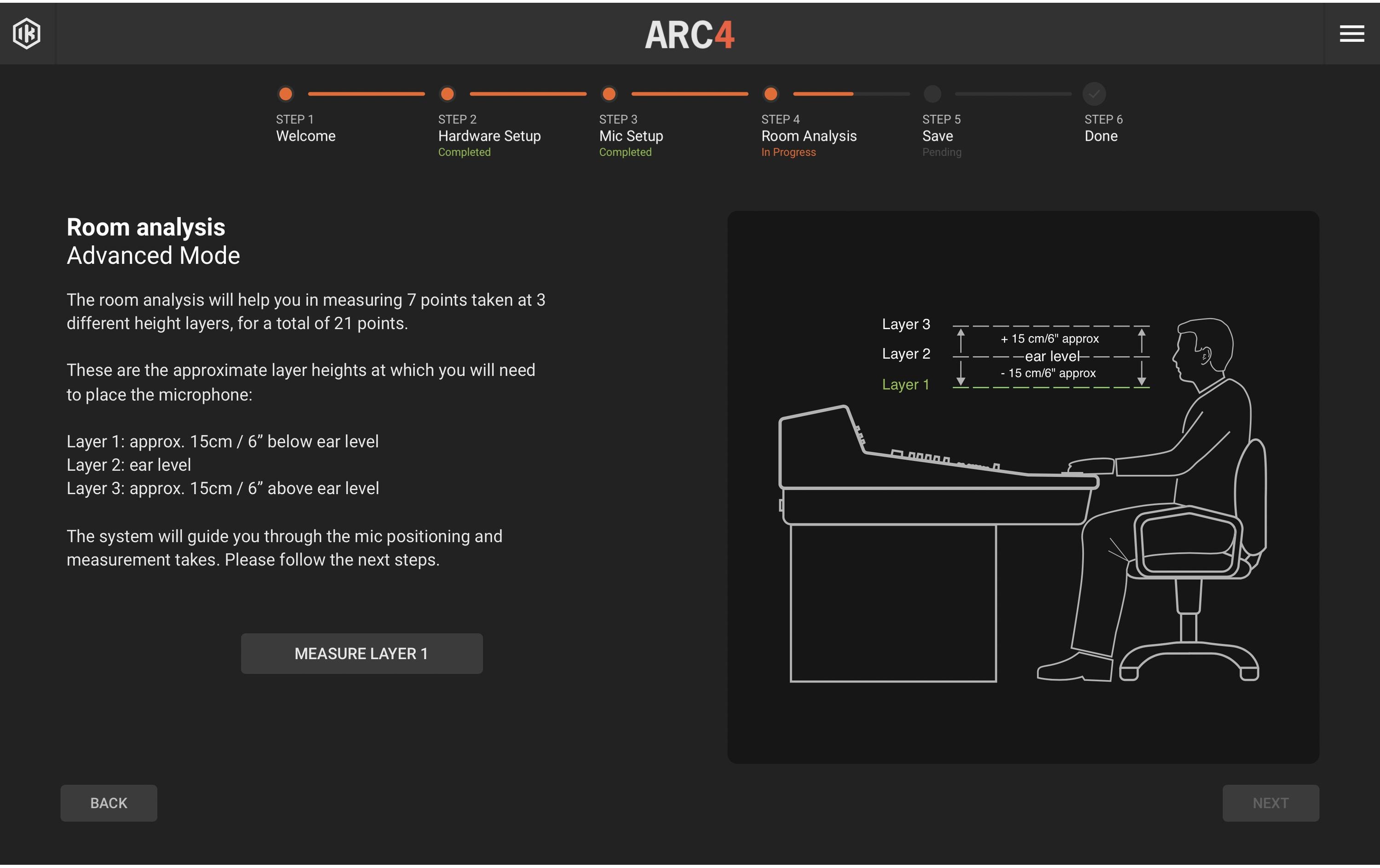Select the Layer 1 label in diagram
The width and height of the screenshot is (1380, 868).
pyautogui.click(x=905, y=385)
